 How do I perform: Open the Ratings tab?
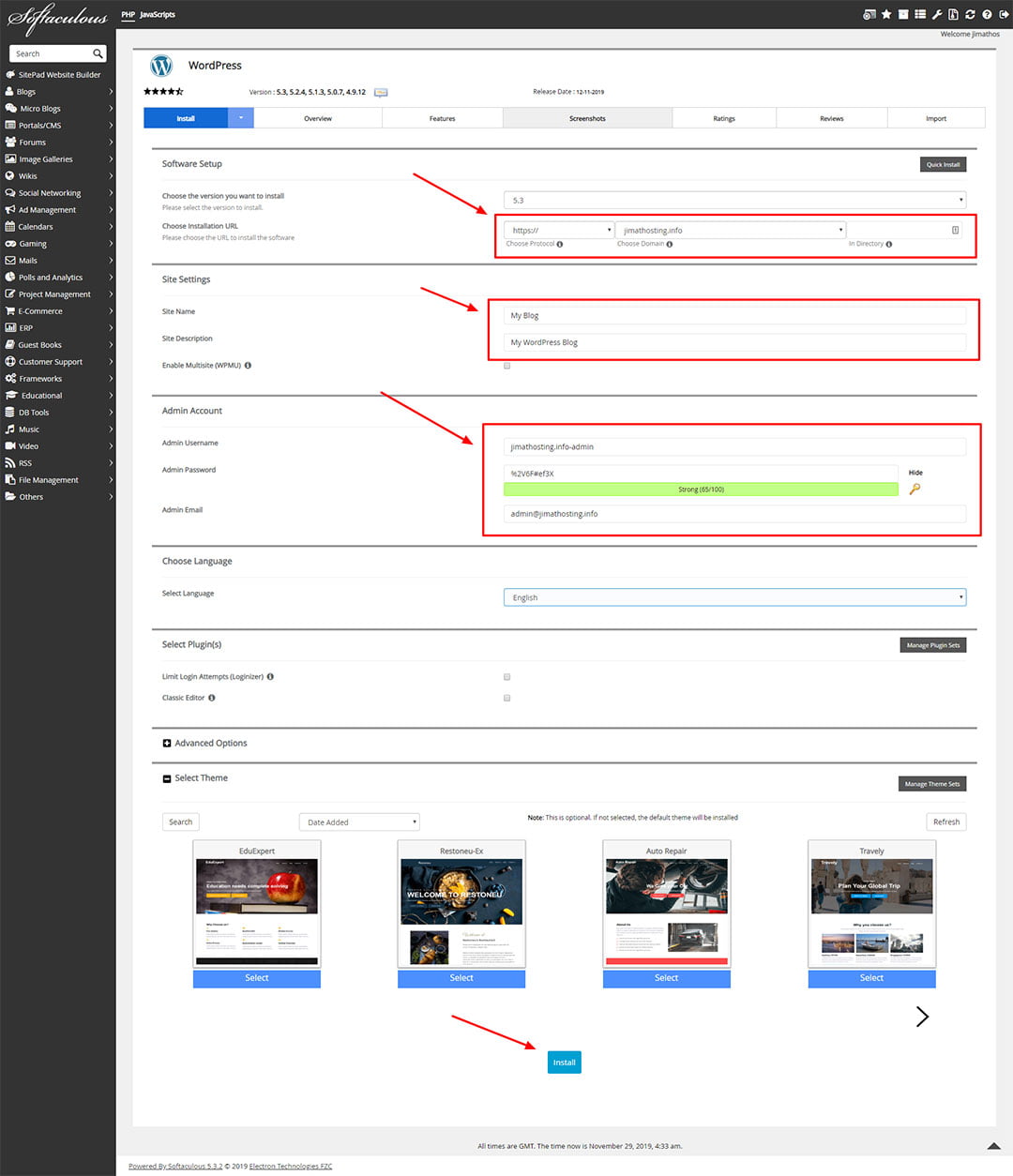[724, 118]
